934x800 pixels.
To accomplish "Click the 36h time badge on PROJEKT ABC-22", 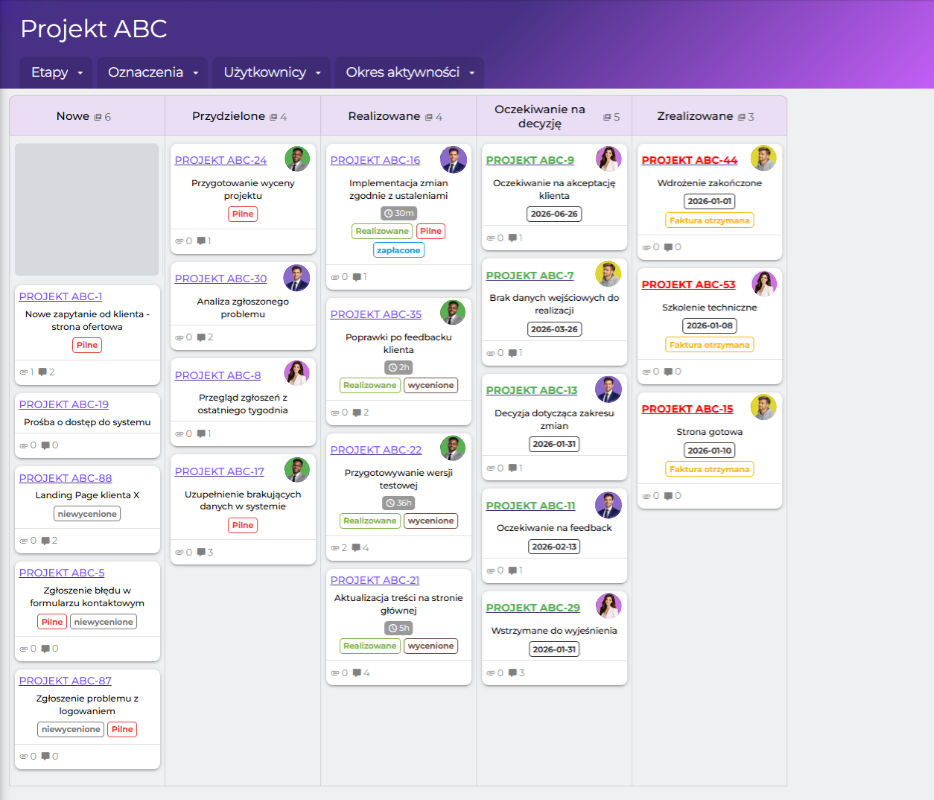I will click(399, 503).
